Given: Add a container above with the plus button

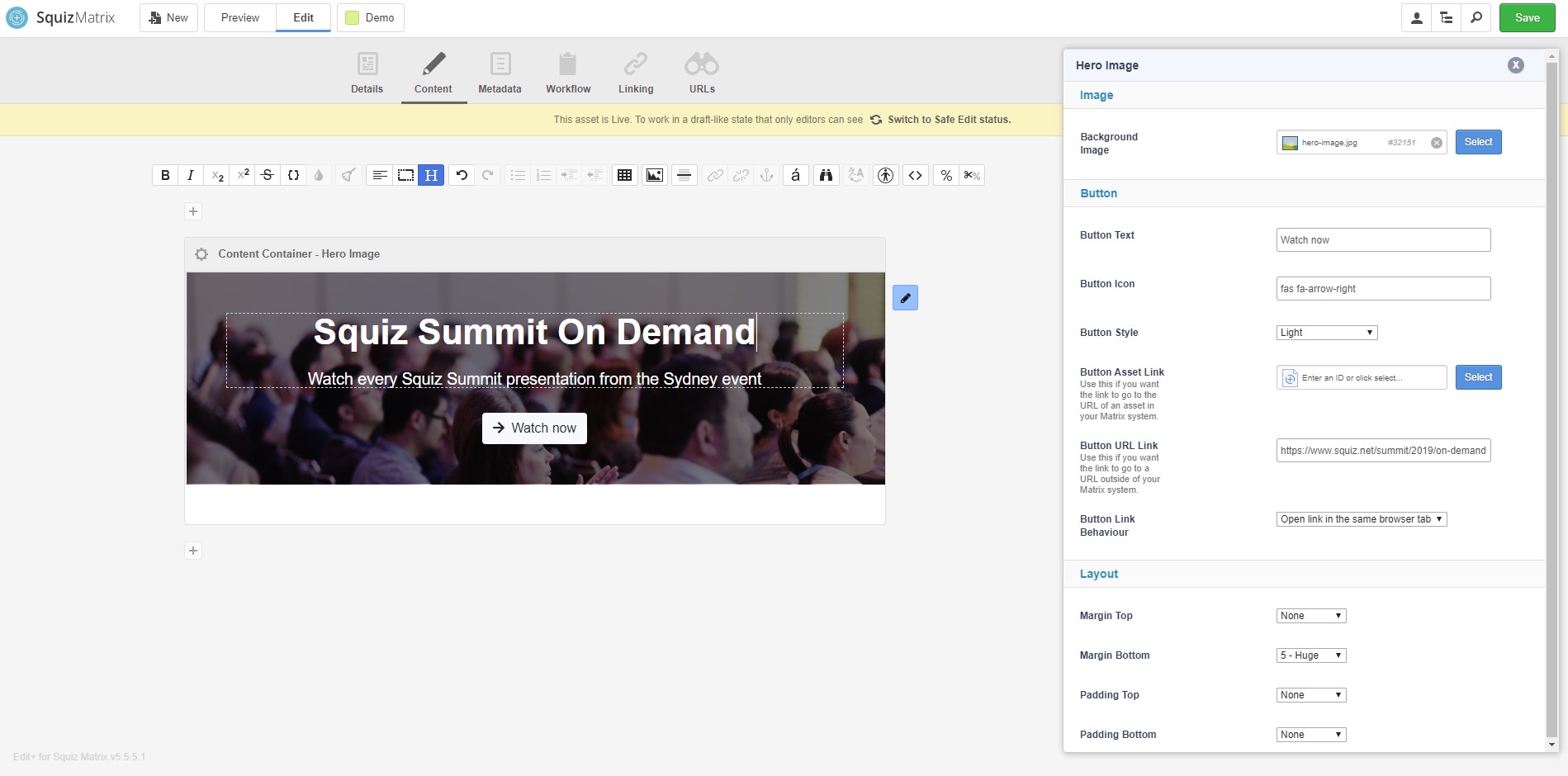Looking at the screenshot, I should (x=193, y=211).
